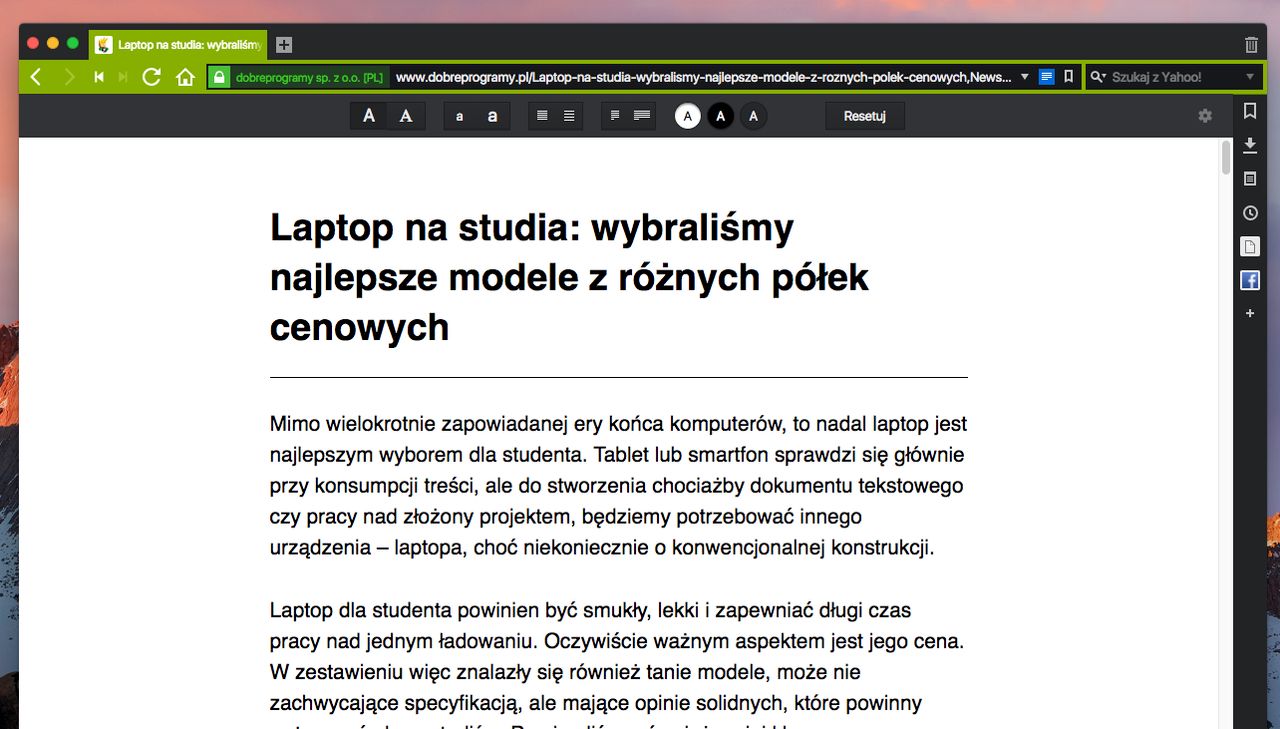Select the Laptop na studia tab

(x=178, y=45)
